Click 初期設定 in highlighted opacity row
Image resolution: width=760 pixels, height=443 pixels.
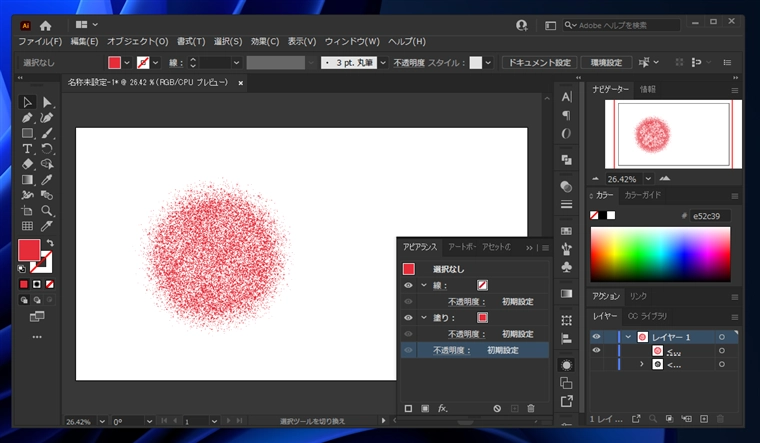(503, 350)
